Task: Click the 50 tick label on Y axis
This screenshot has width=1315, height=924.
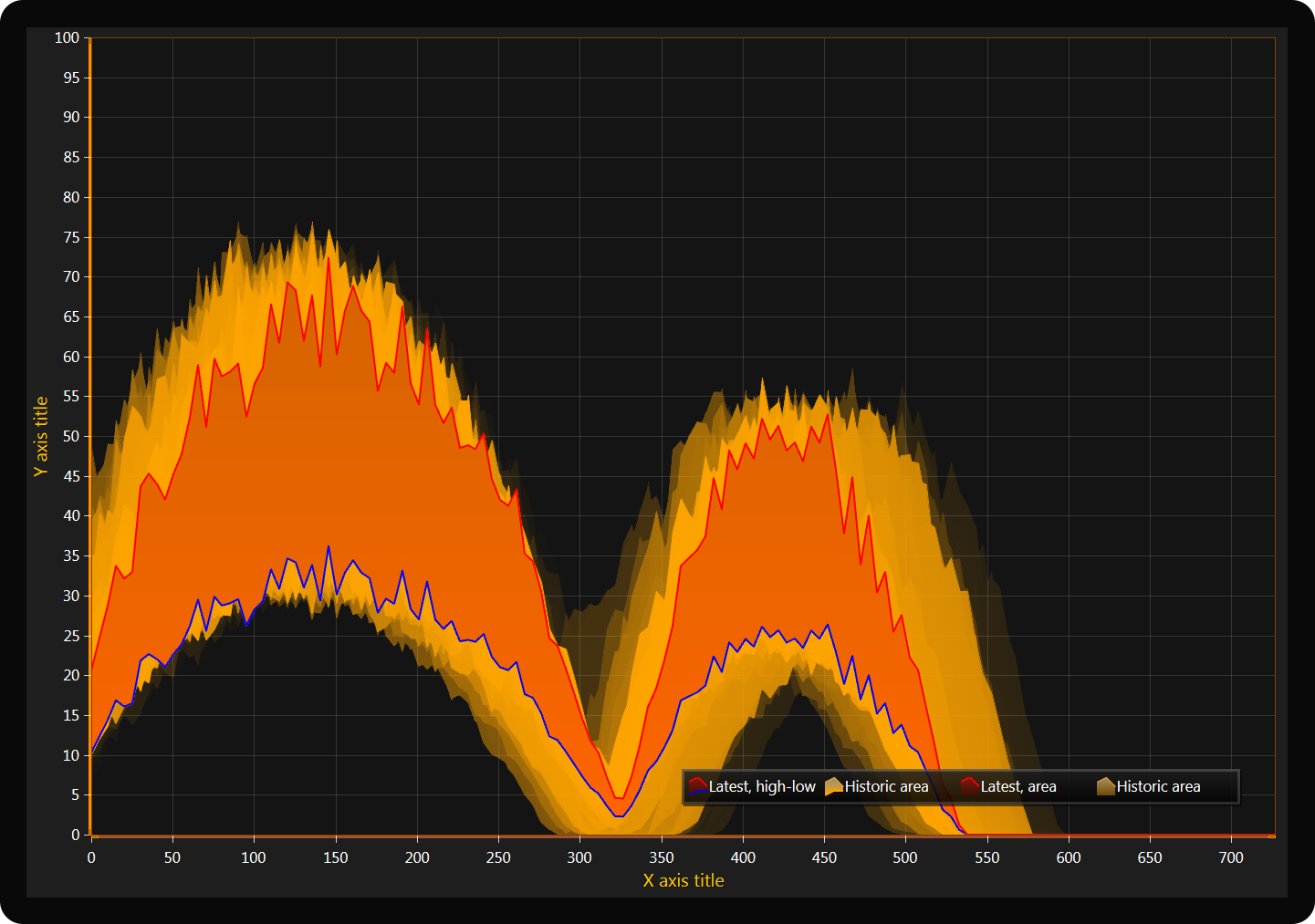Action: tap(71, 436)
